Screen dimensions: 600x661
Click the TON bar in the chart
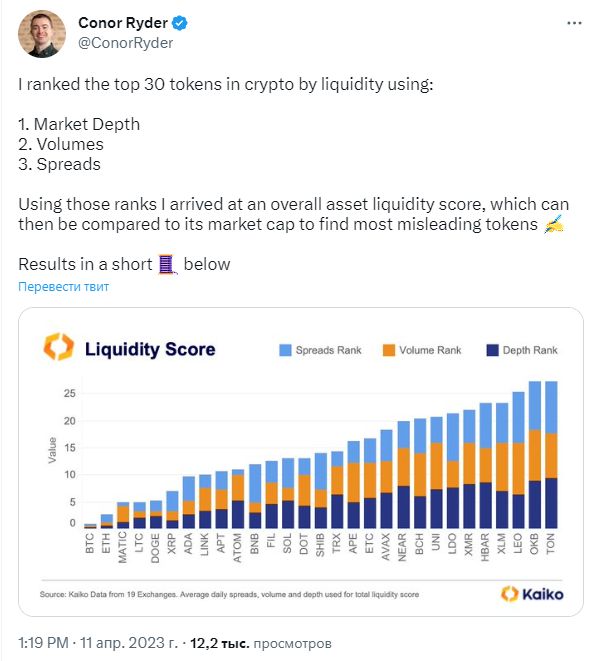551,454
